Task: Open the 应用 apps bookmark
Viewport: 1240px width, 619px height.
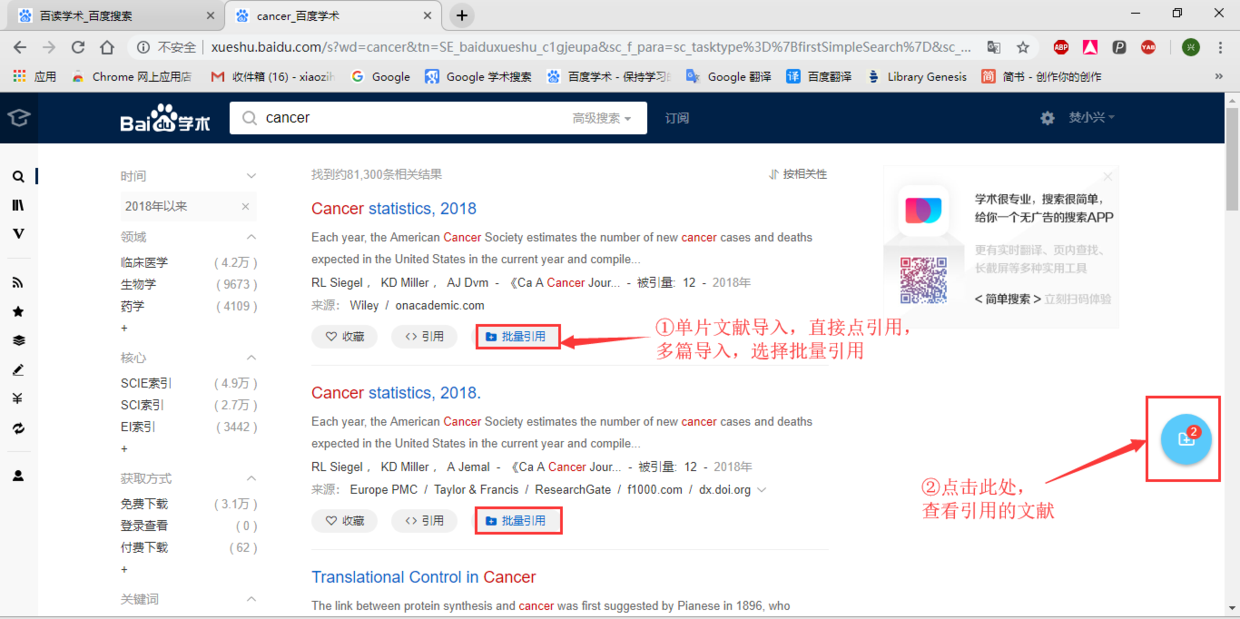Action: [35, 76]
